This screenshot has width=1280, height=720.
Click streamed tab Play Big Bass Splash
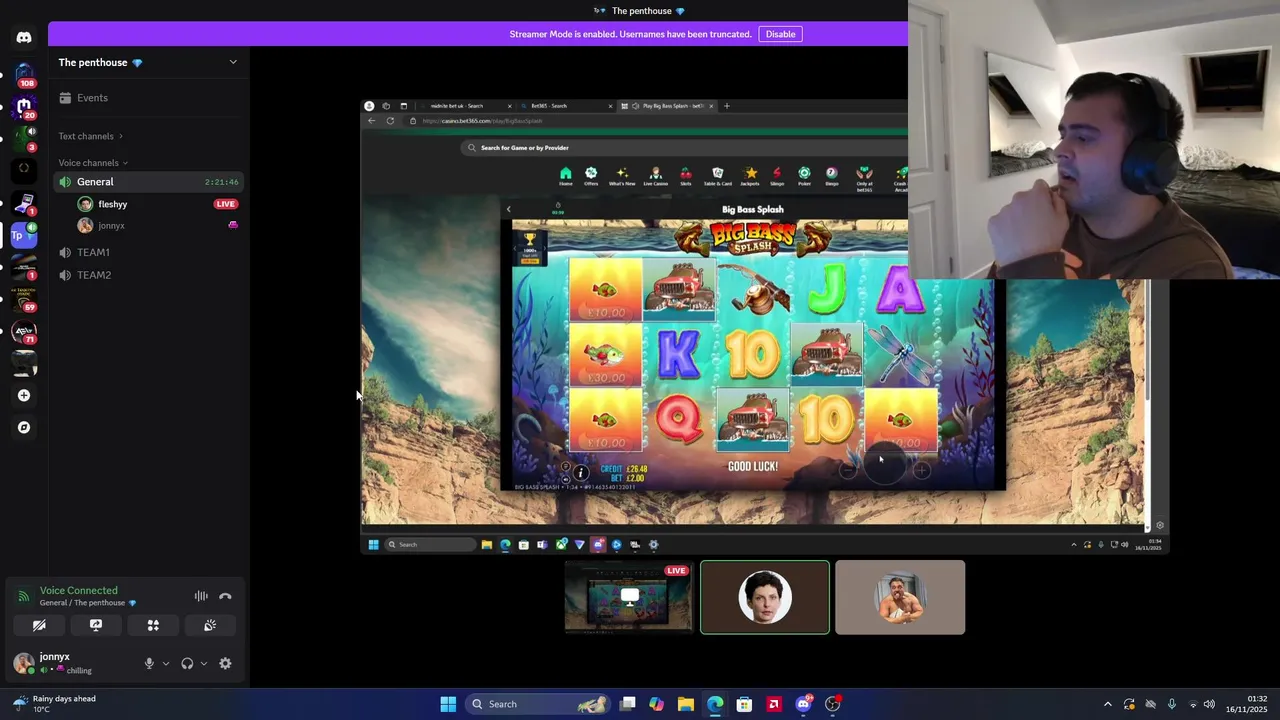[x=666, y=106]
